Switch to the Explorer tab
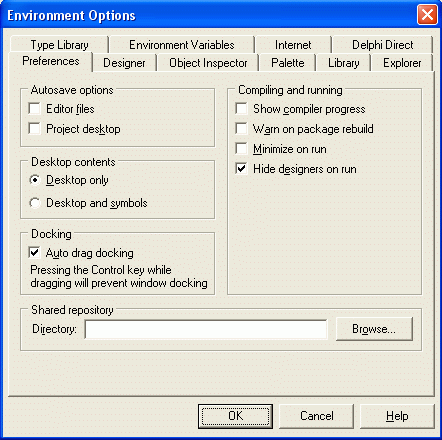The height and width of the screenshot is (440, 442). [402, 63]
